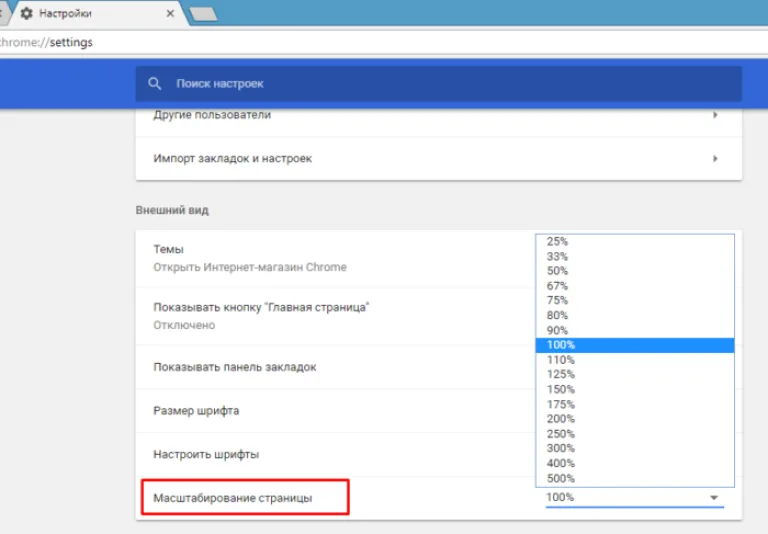Select 300% zoom option
This screenshot has height=534, width=768.
[x=635, y=448]
